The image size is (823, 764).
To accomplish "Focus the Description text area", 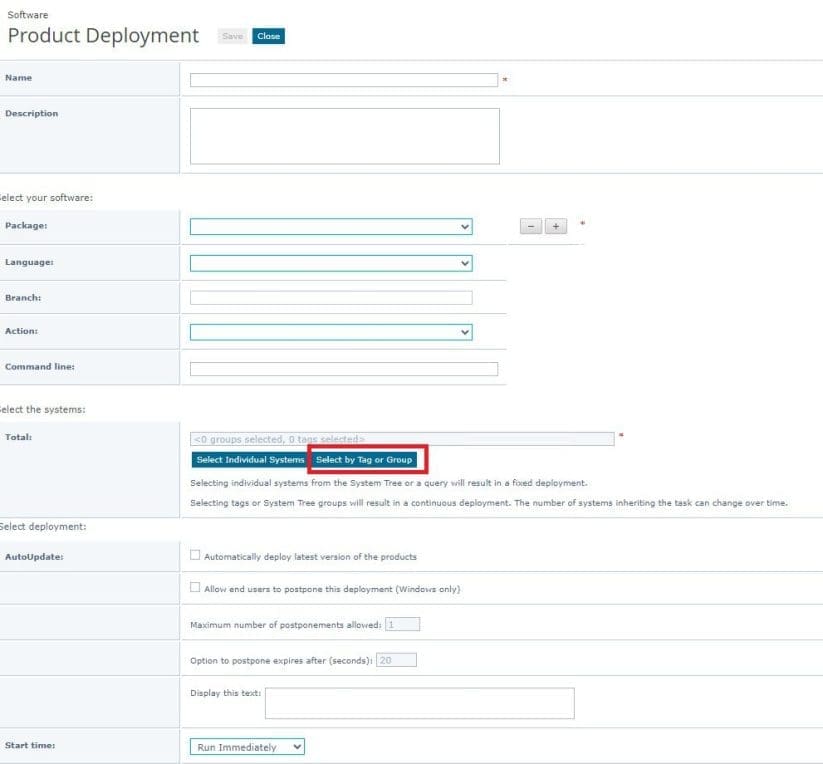I will tap(344, 136).
